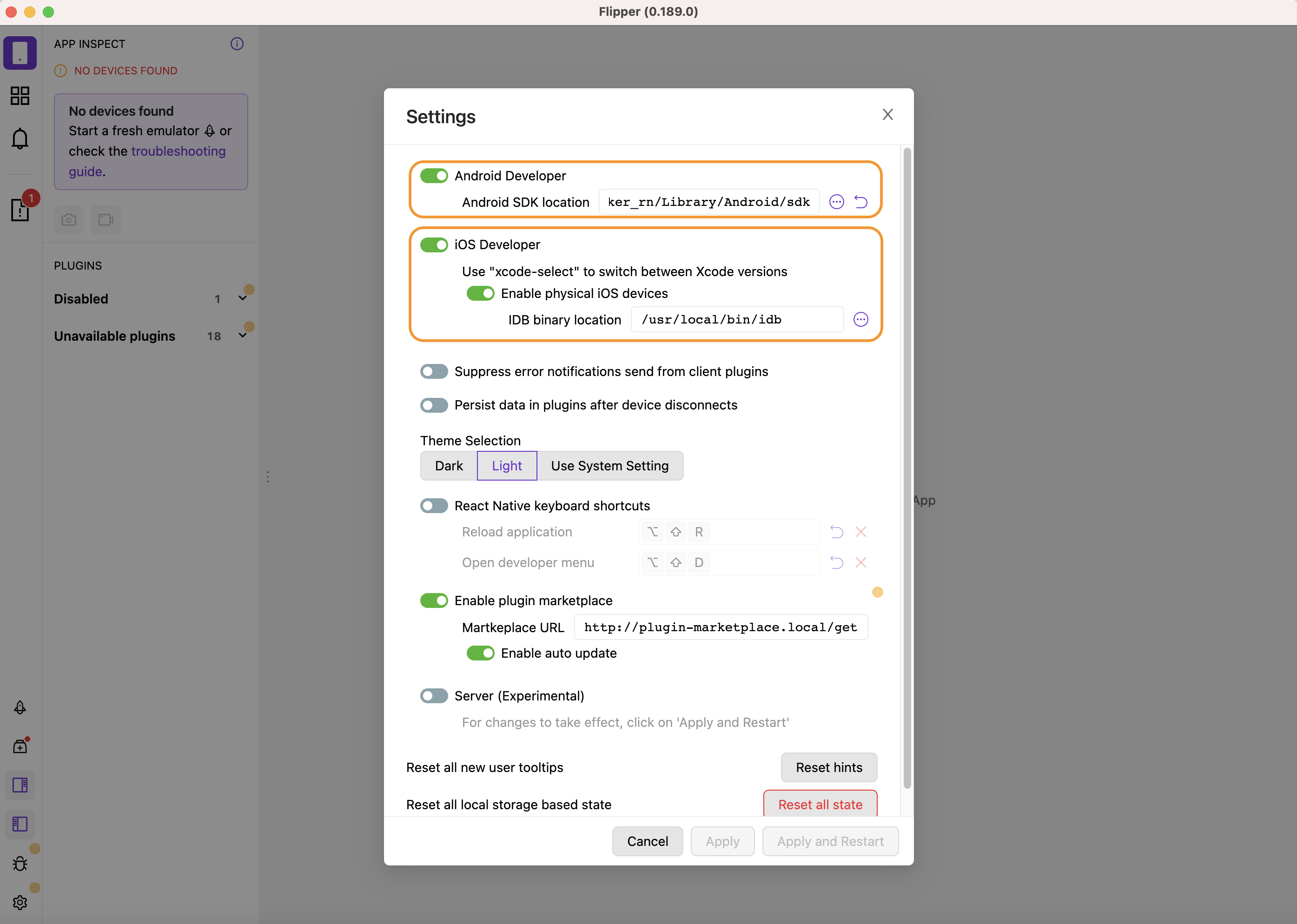Open the troubleshooting guide link
The image size is (1297, 924).
(x=178, y=151)
